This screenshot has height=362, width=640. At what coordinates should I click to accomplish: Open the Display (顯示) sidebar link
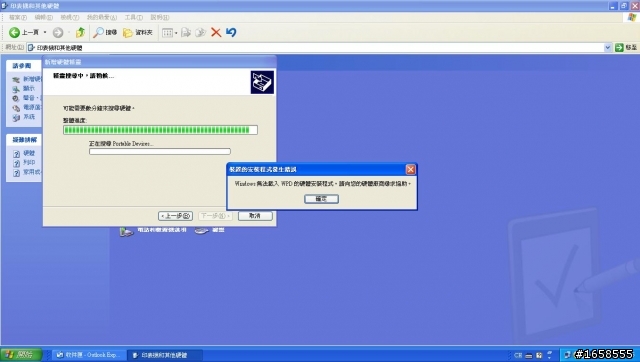(29, 88)
